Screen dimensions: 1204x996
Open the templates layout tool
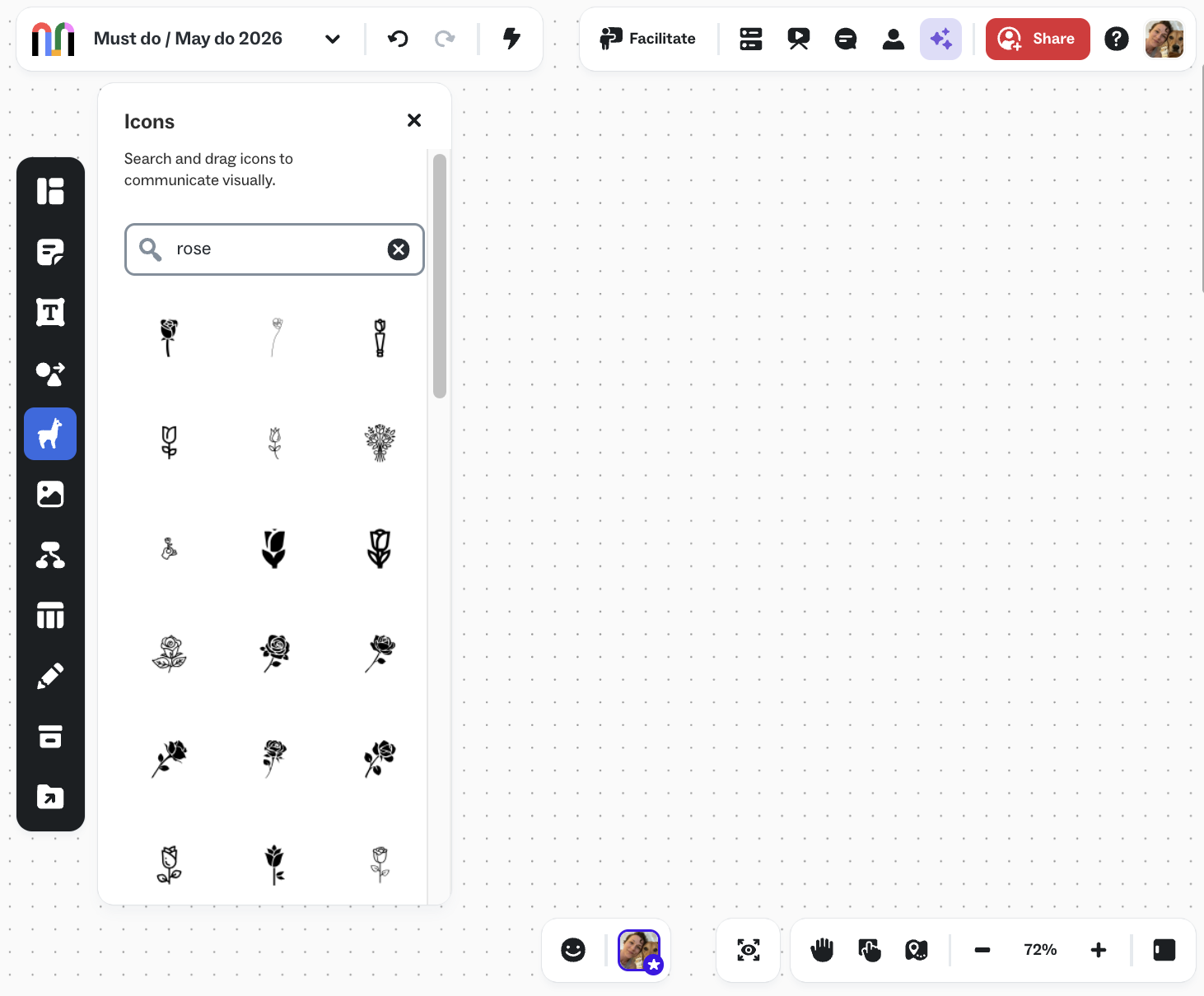[x=50, y=191]
